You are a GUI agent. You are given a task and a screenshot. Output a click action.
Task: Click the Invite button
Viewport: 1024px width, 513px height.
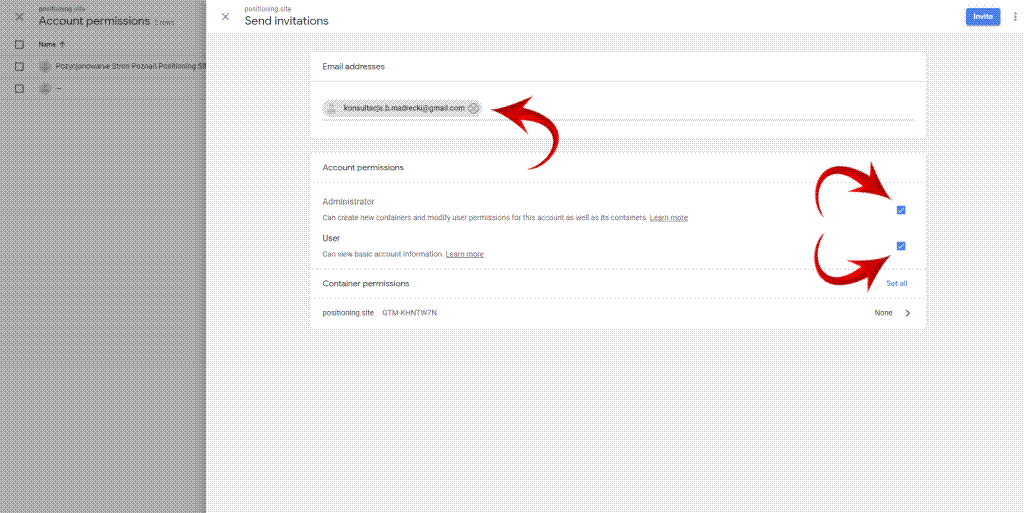983,16
